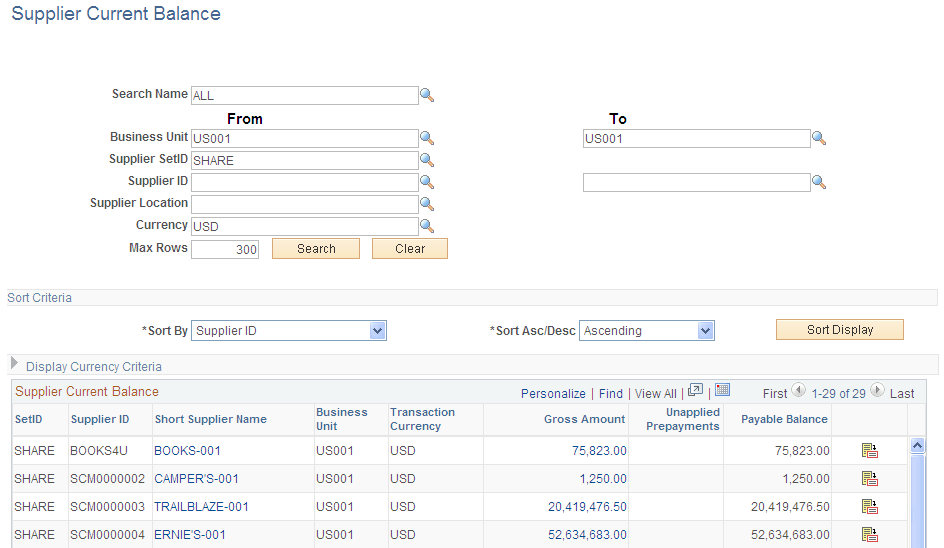Open gross amount 52,634,683.00 link

(587, 535)
